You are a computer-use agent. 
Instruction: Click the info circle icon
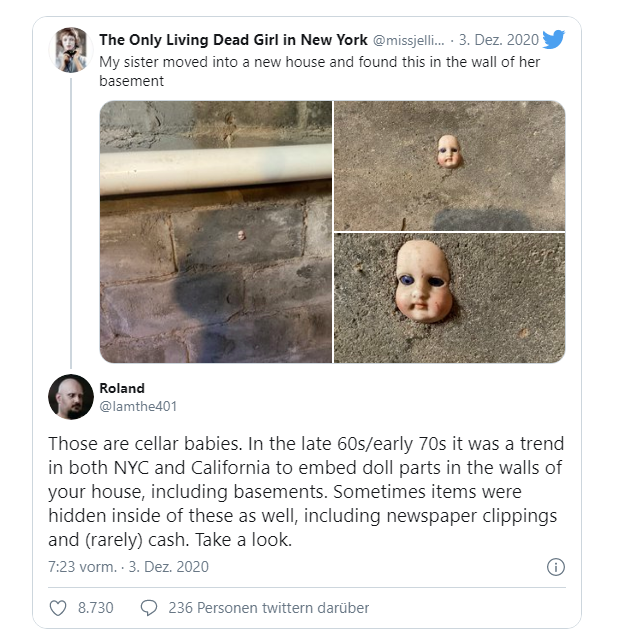556,567
